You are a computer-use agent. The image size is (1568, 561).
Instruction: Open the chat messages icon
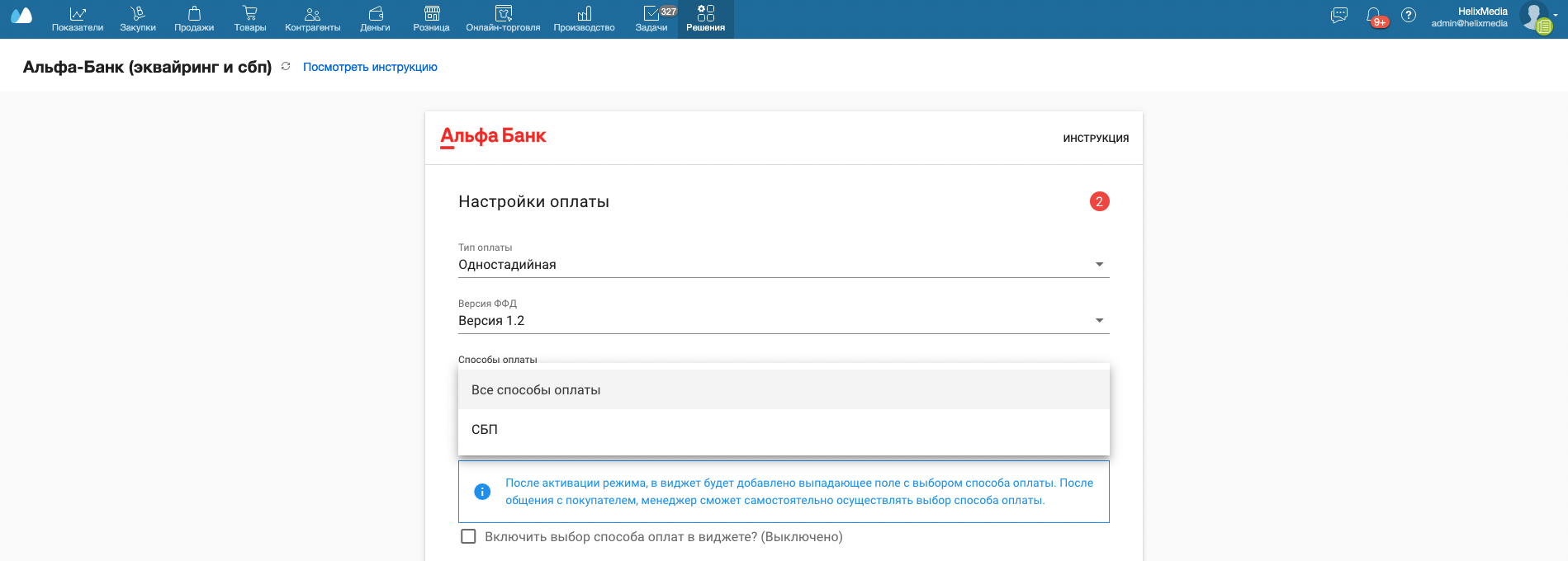(1339, 16)
